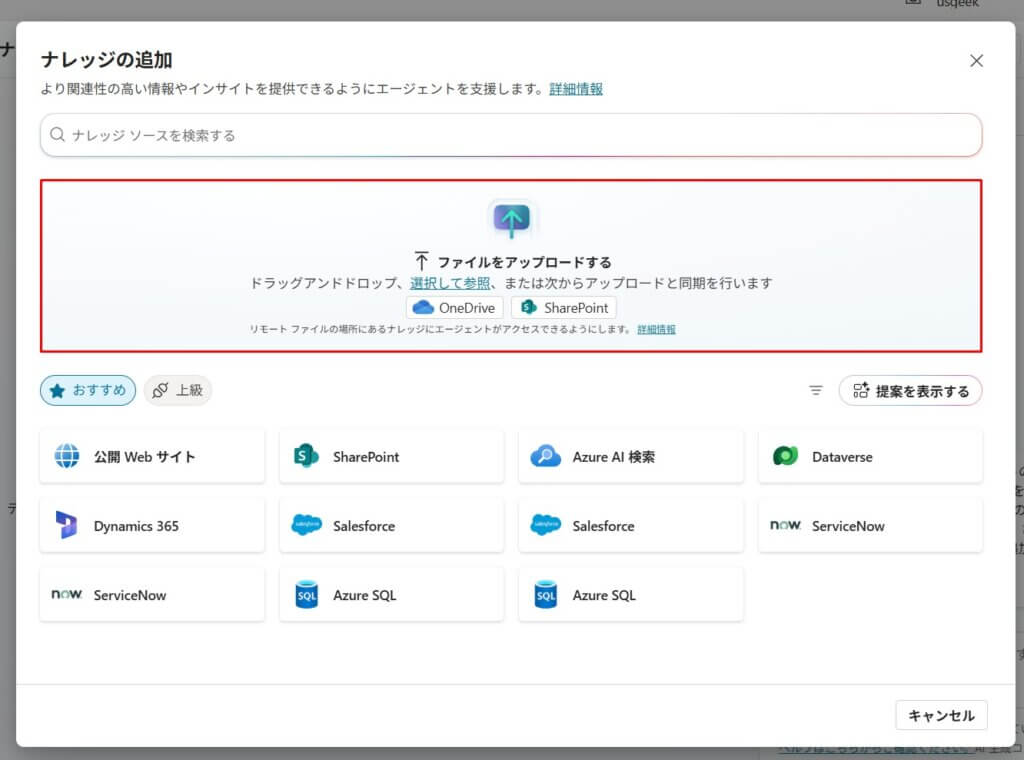Focus the ナレッジ ソースを検索する search field
This screenshot has height=760, width=1024.
pos(511,135)
